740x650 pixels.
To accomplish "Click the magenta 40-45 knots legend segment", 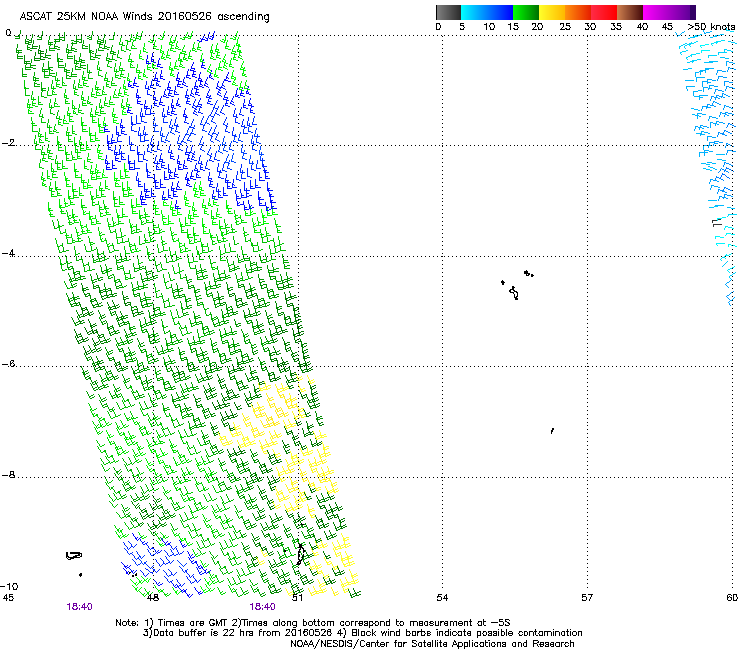I will click(656, 12).
